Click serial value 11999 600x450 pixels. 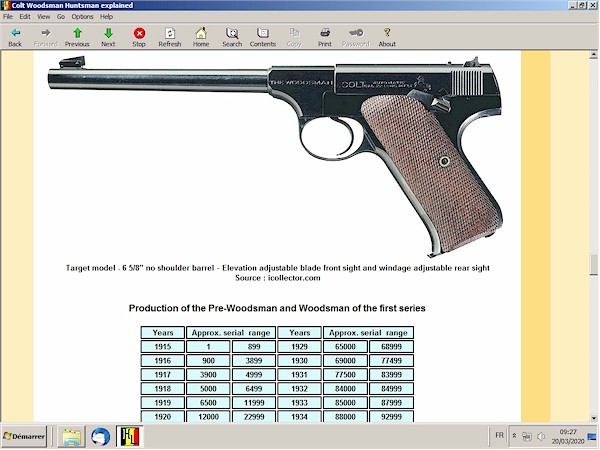click(254, 403)
